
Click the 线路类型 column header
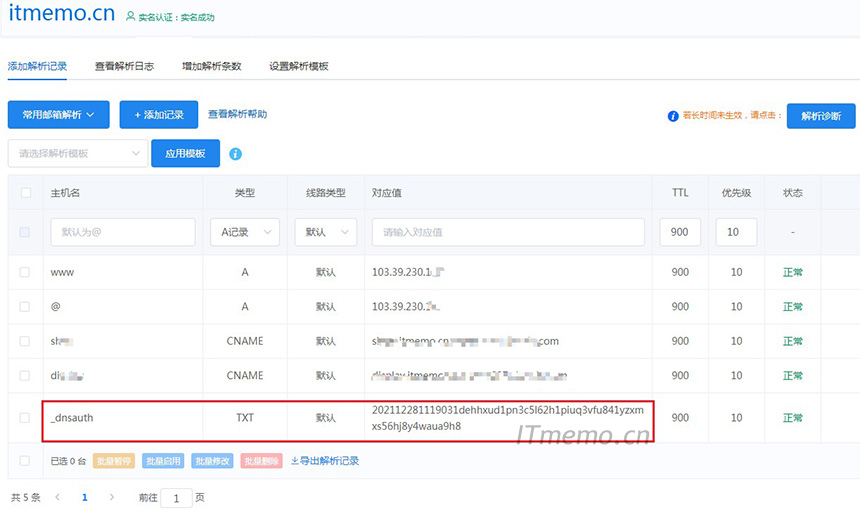click(326, 192)
